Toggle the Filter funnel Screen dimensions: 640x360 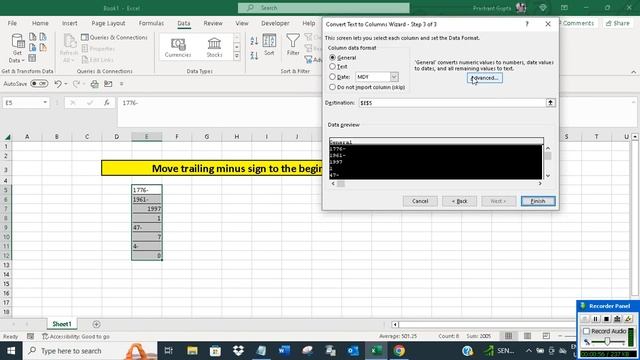click(293, 45)
